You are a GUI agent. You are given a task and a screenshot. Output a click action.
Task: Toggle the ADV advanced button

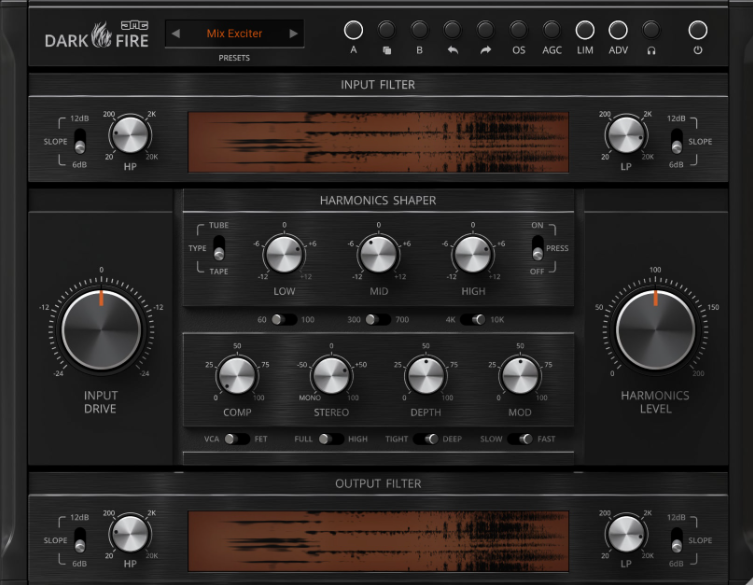[x=618, y=30]
